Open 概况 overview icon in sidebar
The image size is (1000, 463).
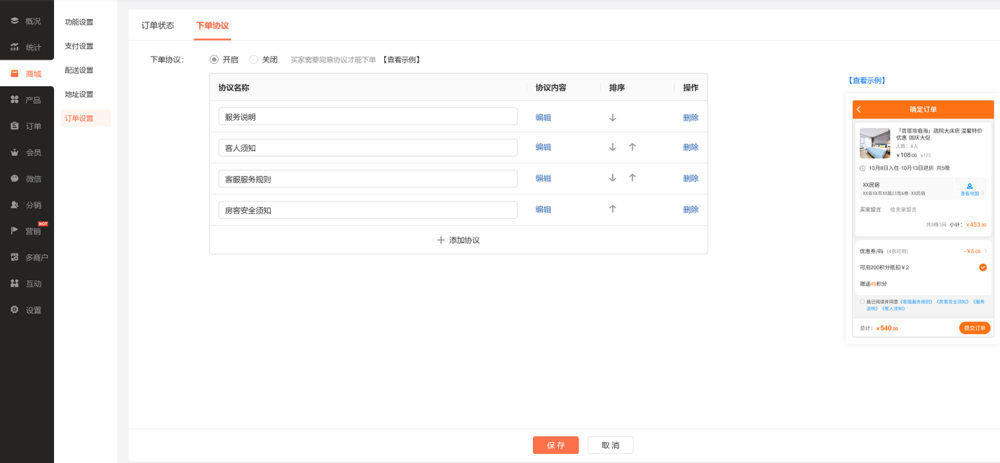[x=14, y=21]
